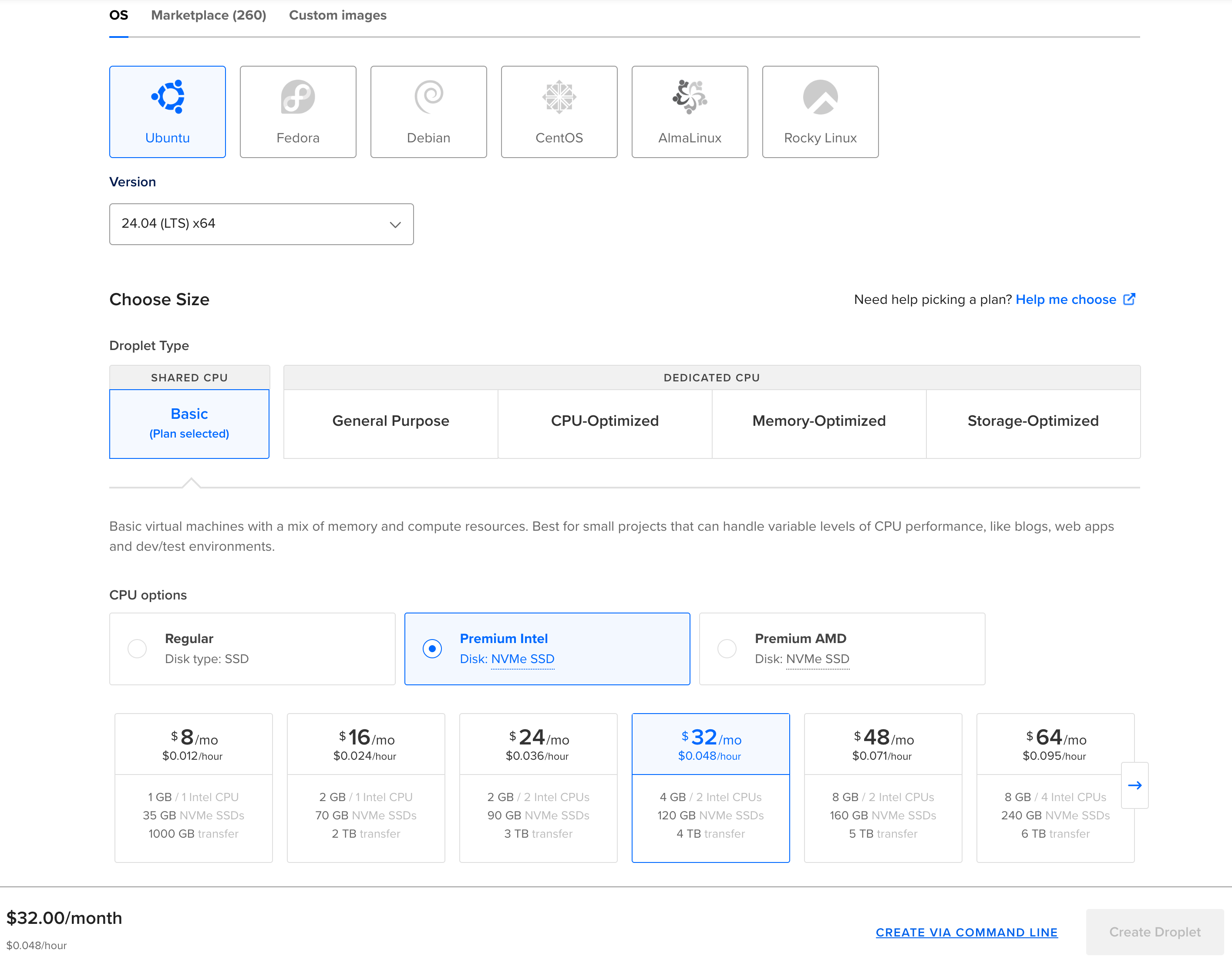Click the right arrow to show more plans
The width and height of the screenshot is (1232, 970).
pos(1134,785)
